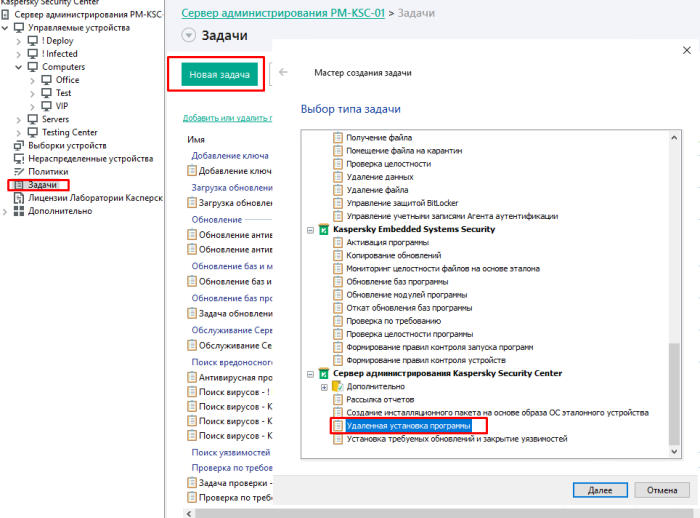Select Управление защитой BitLocker task type
This screenshot has width=700, height=518.
pos(402,203)
